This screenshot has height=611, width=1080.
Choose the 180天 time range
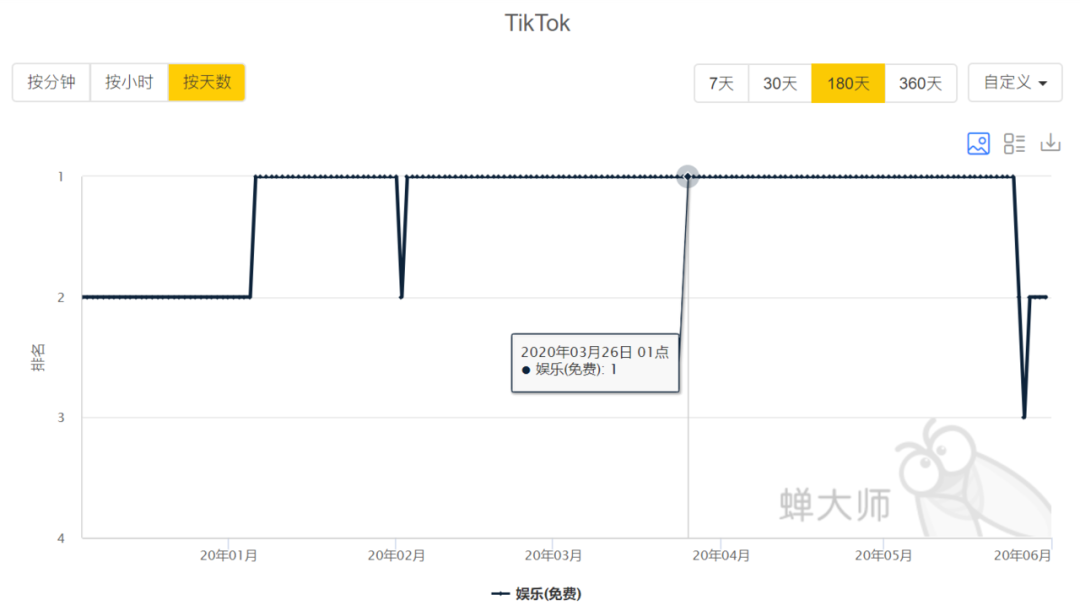[x=848, y=84]
